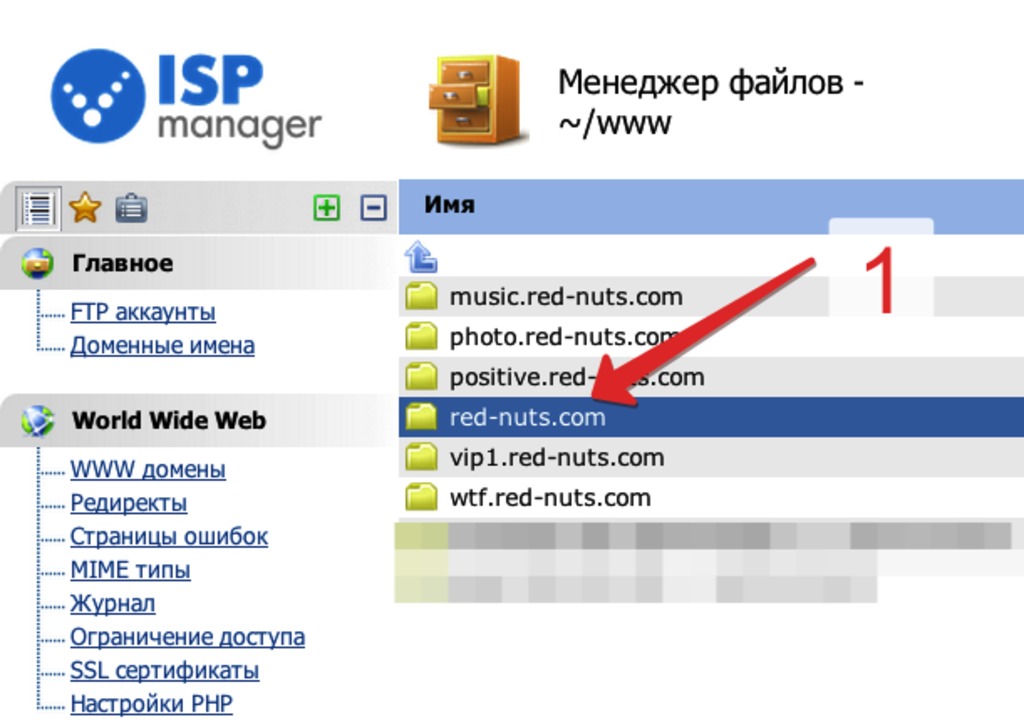Click the file manager cabinet icon
Viewport: 1024px width, 727px height.
477,99
